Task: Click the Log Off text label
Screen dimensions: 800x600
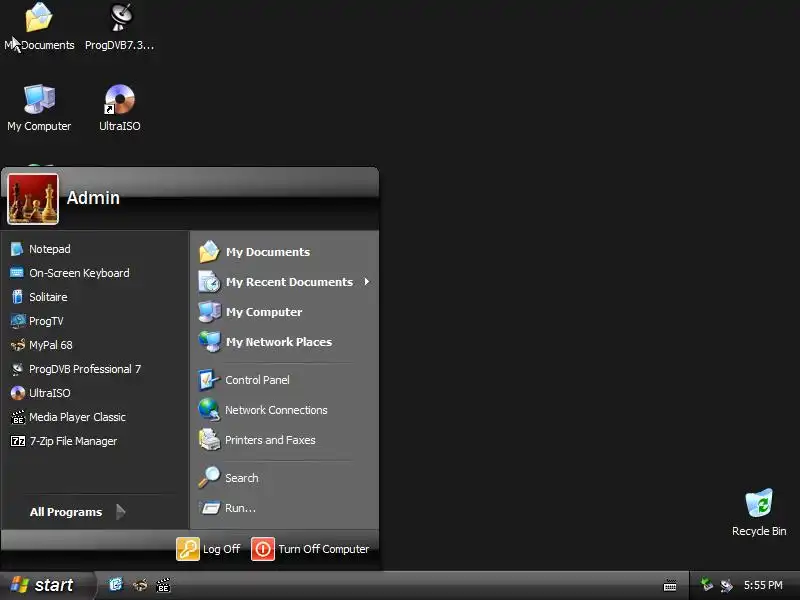Action: click(x=221, y=549)
